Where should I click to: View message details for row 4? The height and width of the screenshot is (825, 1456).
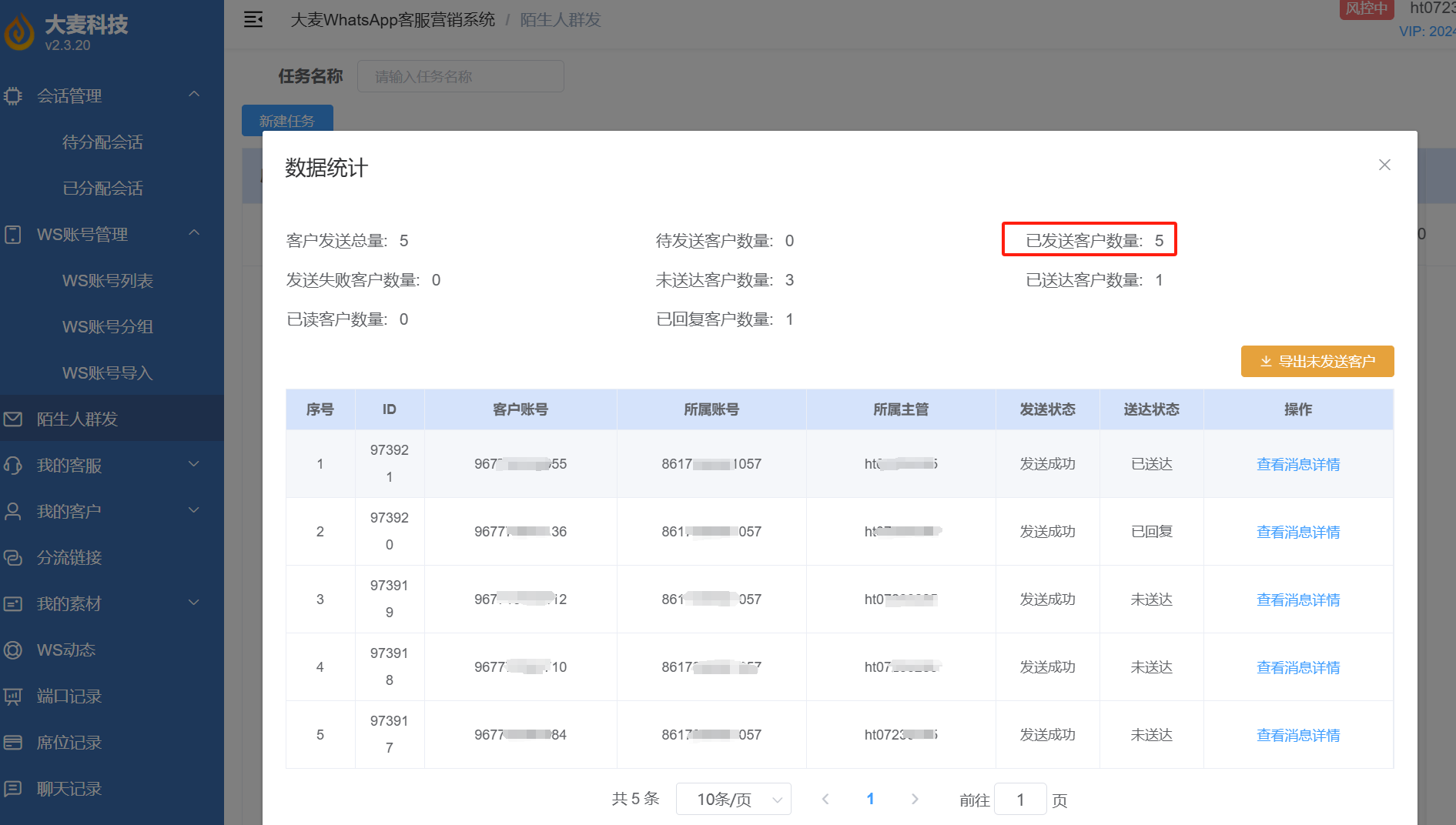coord(1298,667)
